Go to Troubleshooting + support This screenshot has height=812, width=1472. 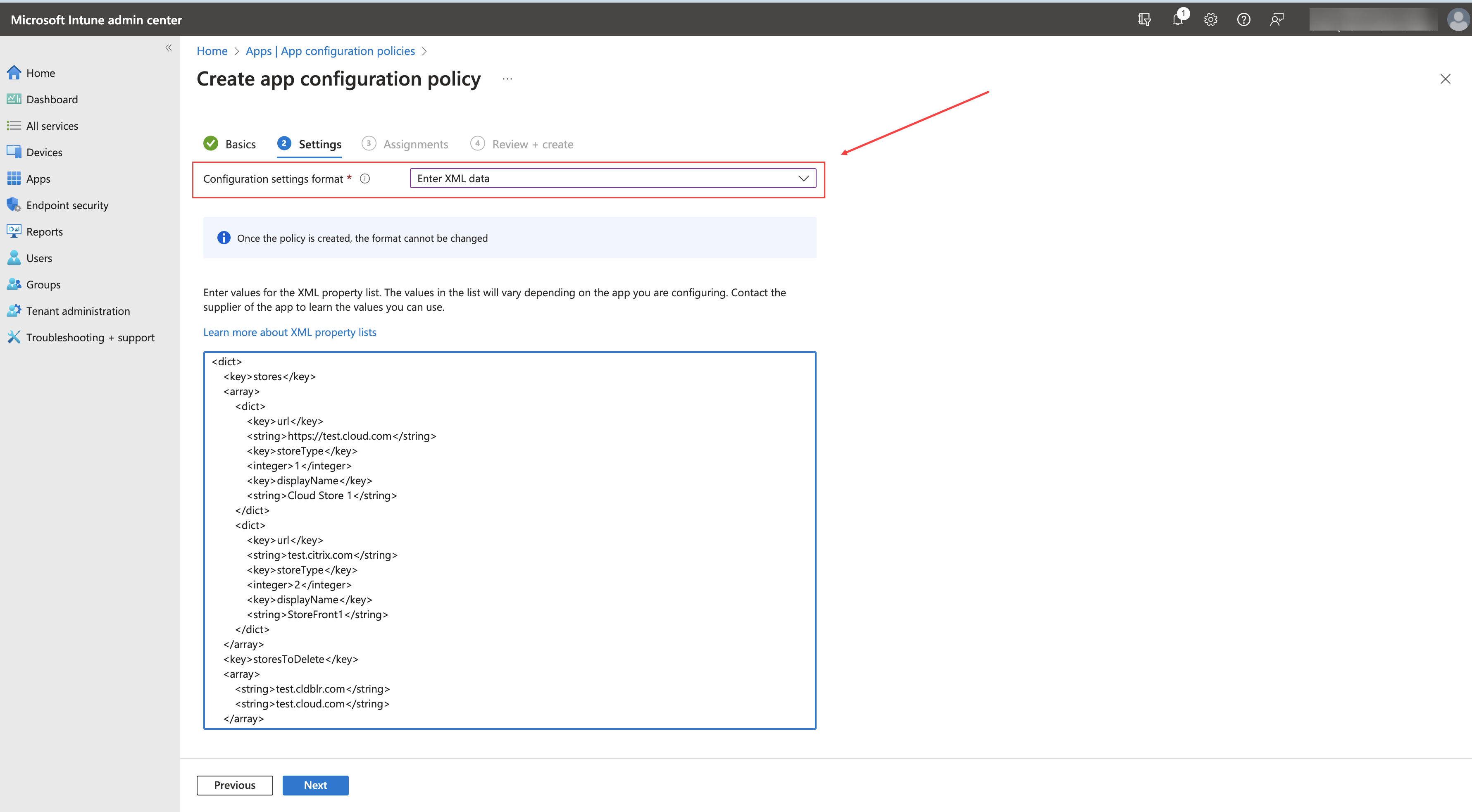90,337
